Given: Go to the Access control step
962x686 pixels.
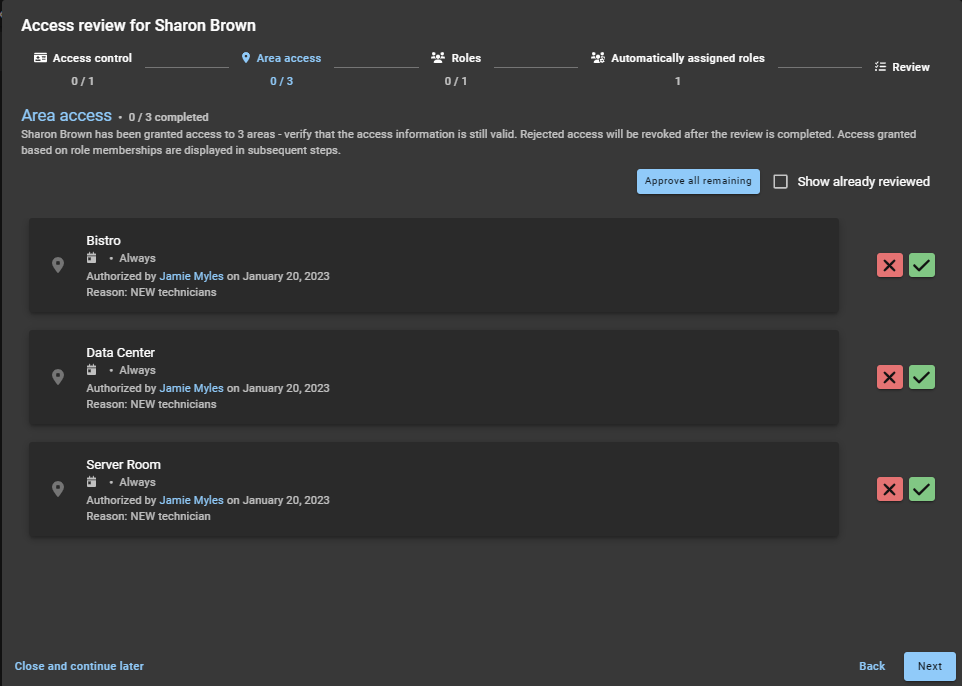Looking at the screenshot, I should 83,58.
